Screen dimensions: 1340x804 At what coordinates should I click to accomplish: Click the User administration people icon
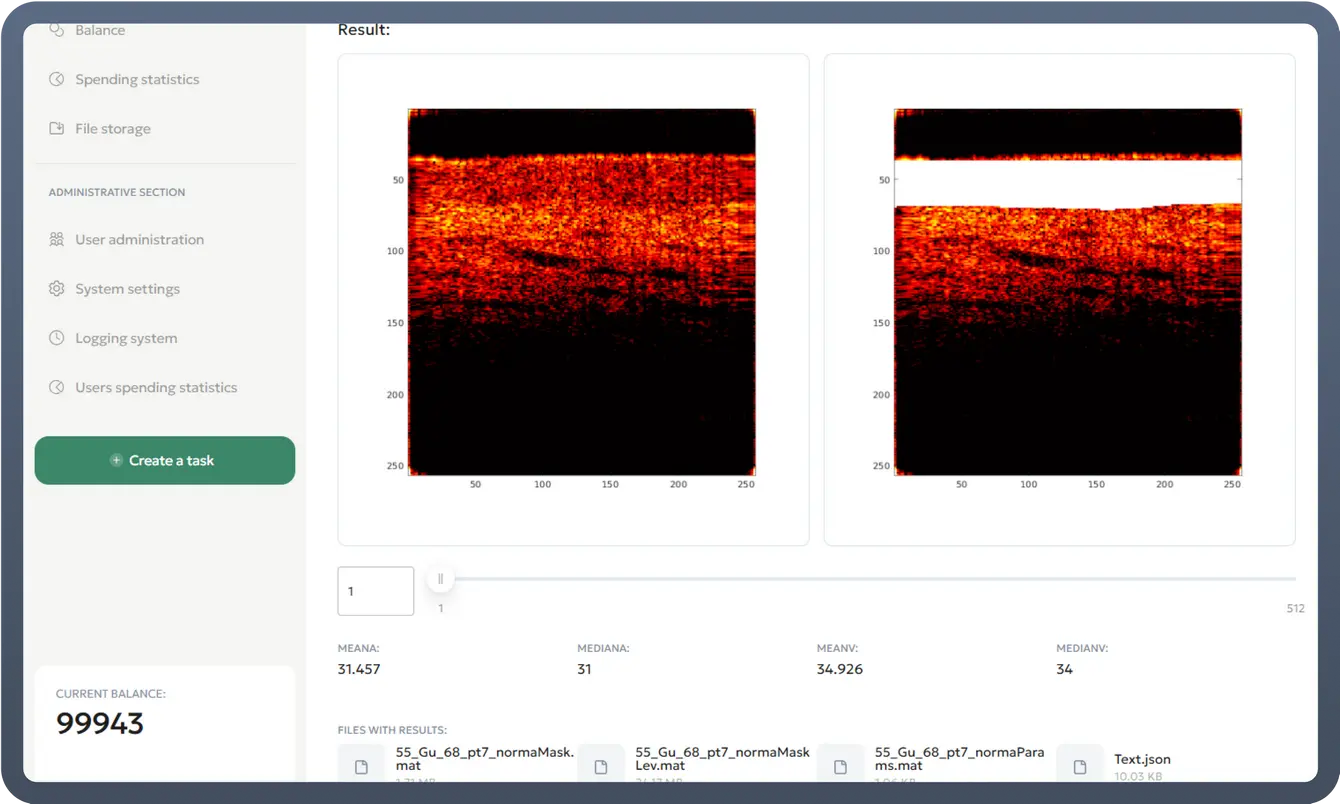pyautogui.click(x=57, y=240)
